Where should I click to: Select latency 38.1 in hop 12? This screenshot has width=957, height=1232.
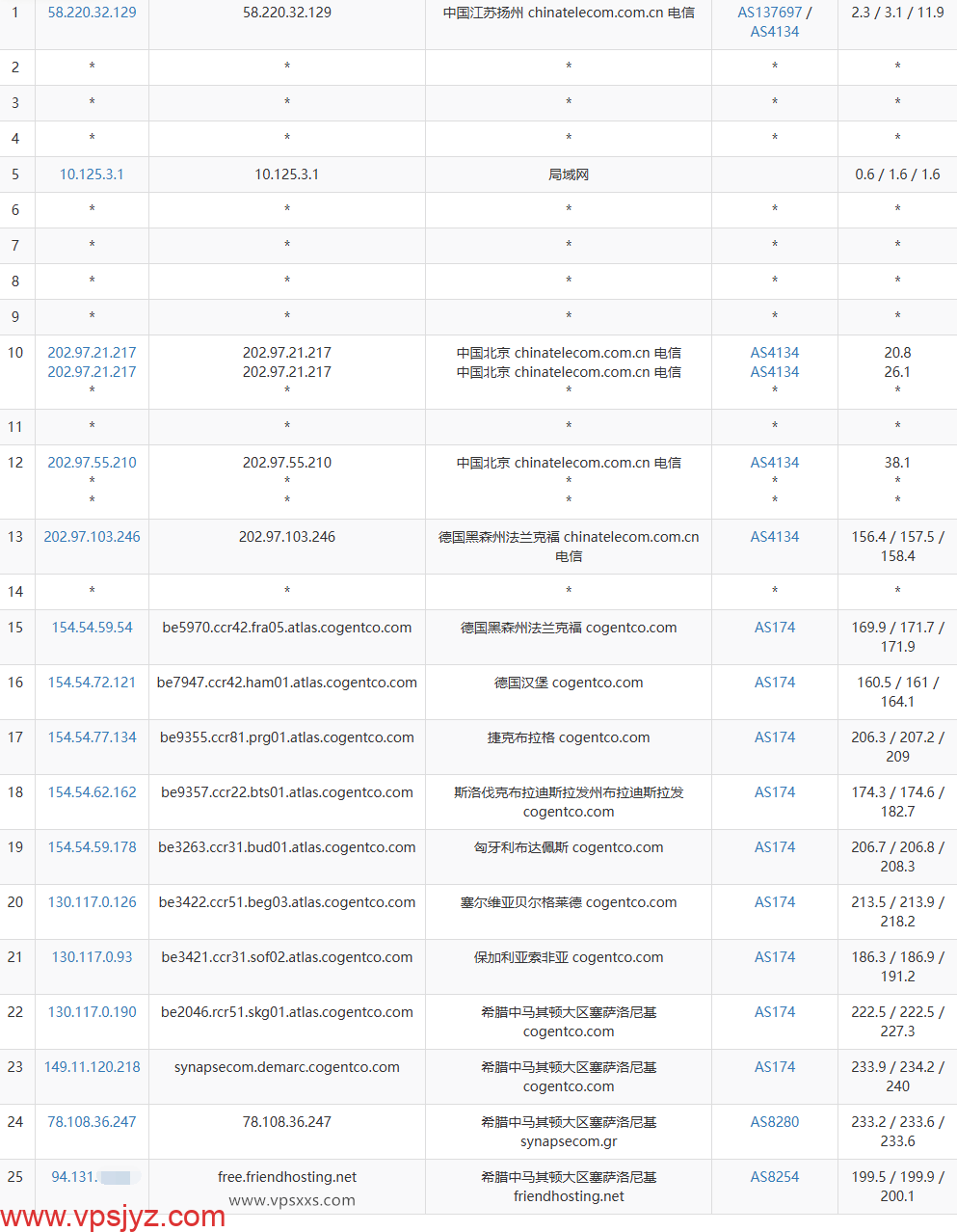click(x=897, y=463)
